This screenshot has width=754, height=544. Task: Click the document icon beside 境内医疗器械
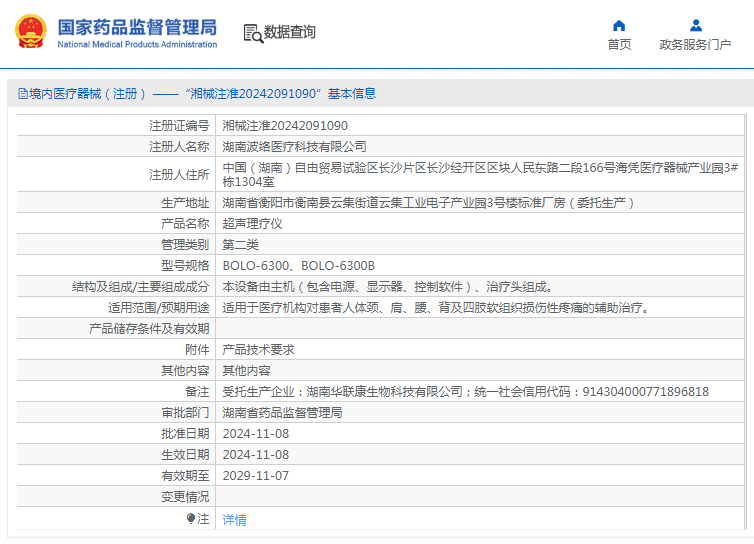pos(23,93)
